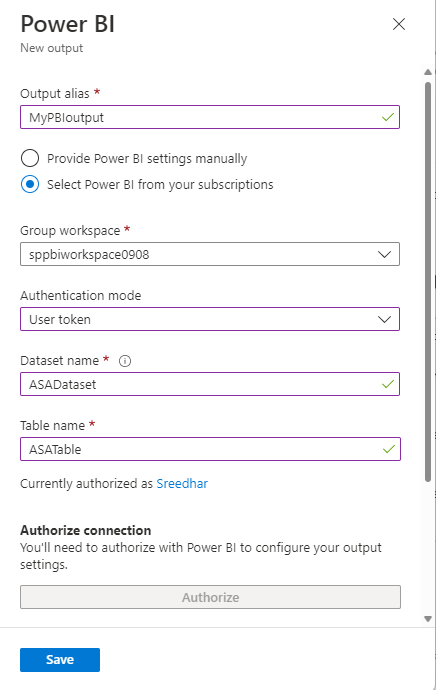Click the vertical scrollbar thumb
Image resolution: width=436 pixels, height=690 pixels.
(428, 282)
